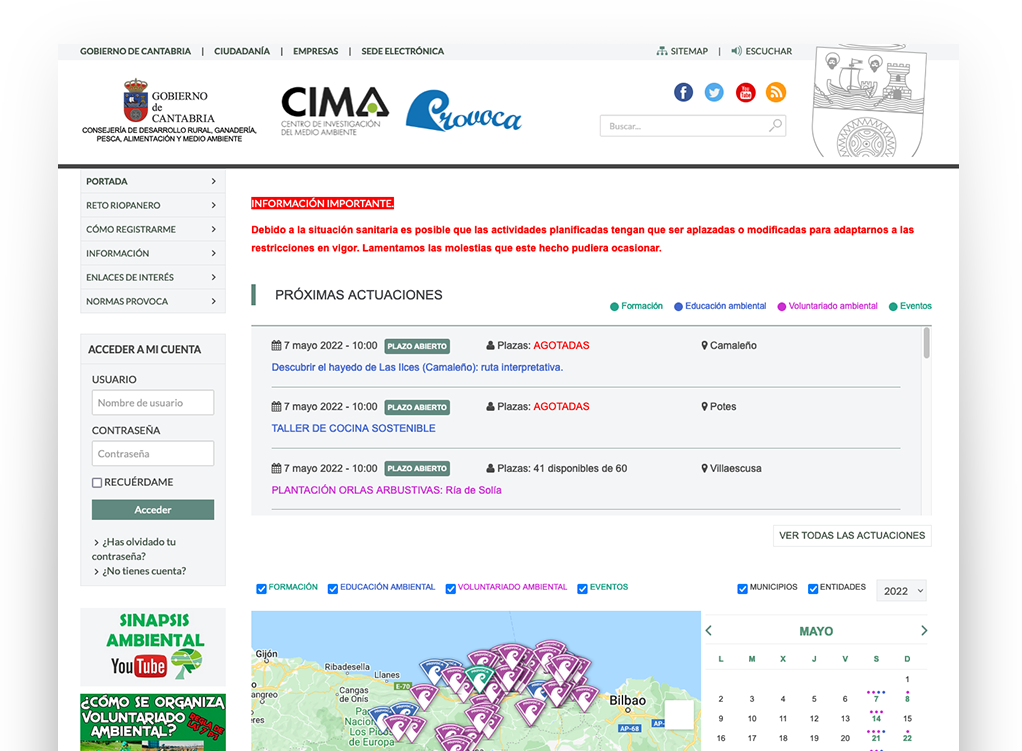Click the Provoca logo
This screenshot has width=1022, height=751.
pyautogui.click(x=463, y=111)
